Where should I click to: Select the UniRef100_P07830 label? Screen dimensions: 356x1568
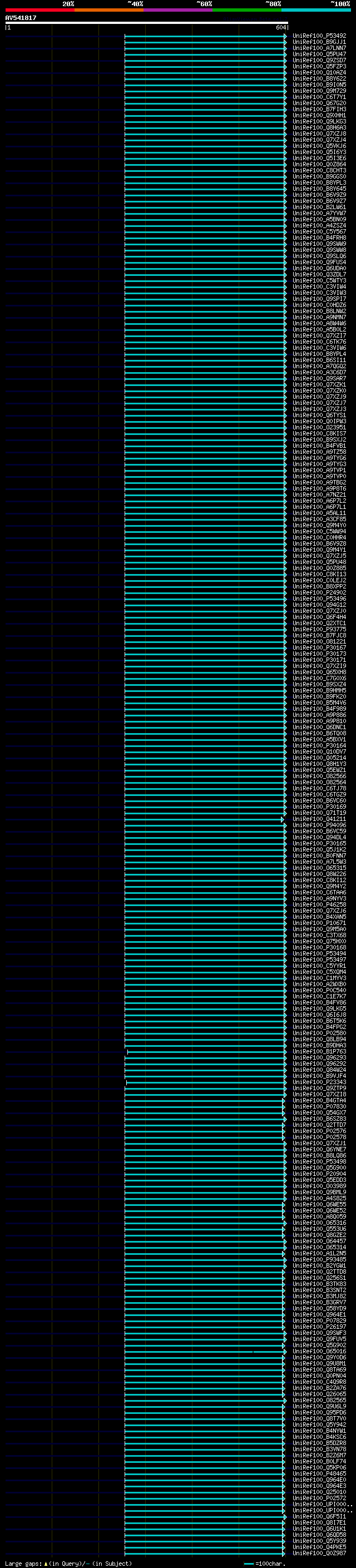tap(319, 1106)
